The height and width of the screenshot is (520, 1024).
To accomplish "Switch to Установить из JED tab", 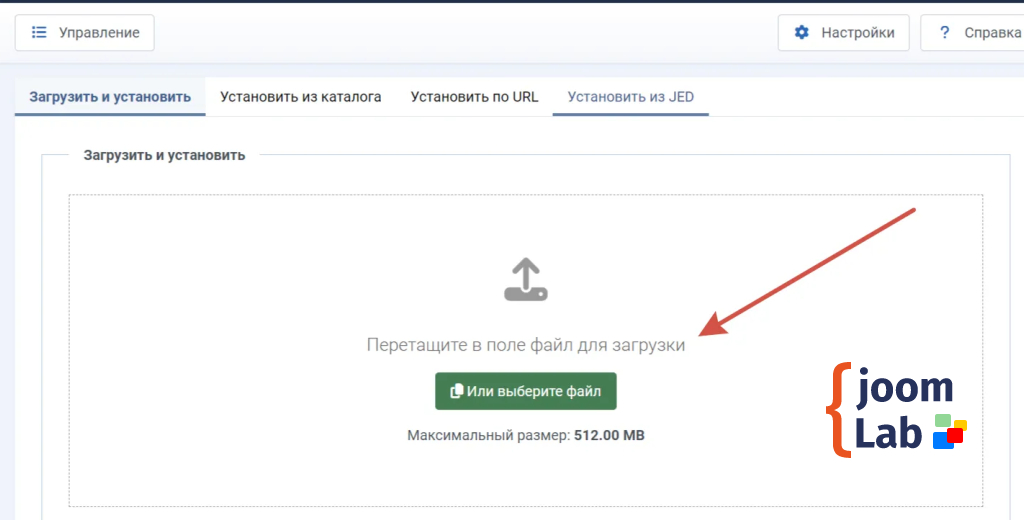I will coord(630,97).
